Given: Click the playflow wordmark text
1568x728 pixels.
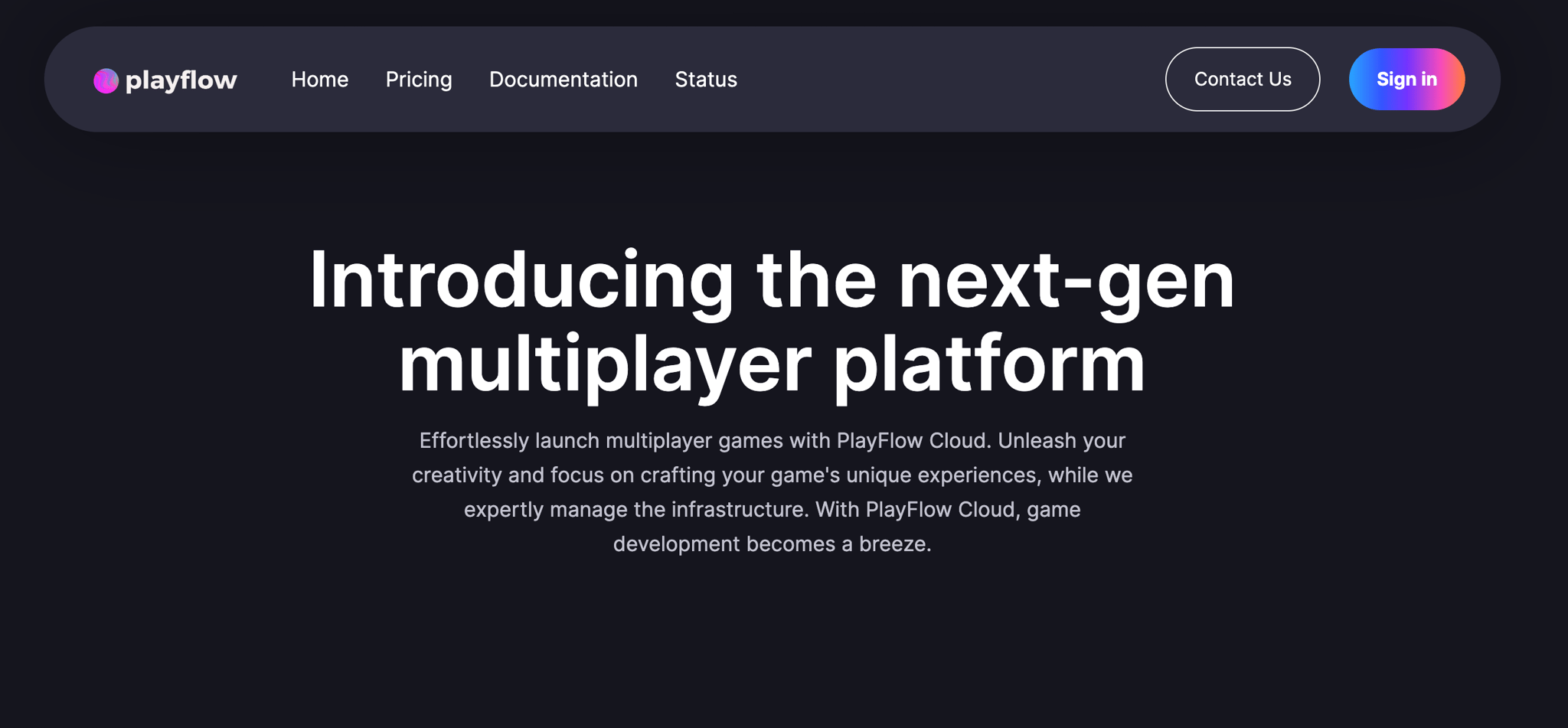Looking at the screenshot, I should pos(181,80).
